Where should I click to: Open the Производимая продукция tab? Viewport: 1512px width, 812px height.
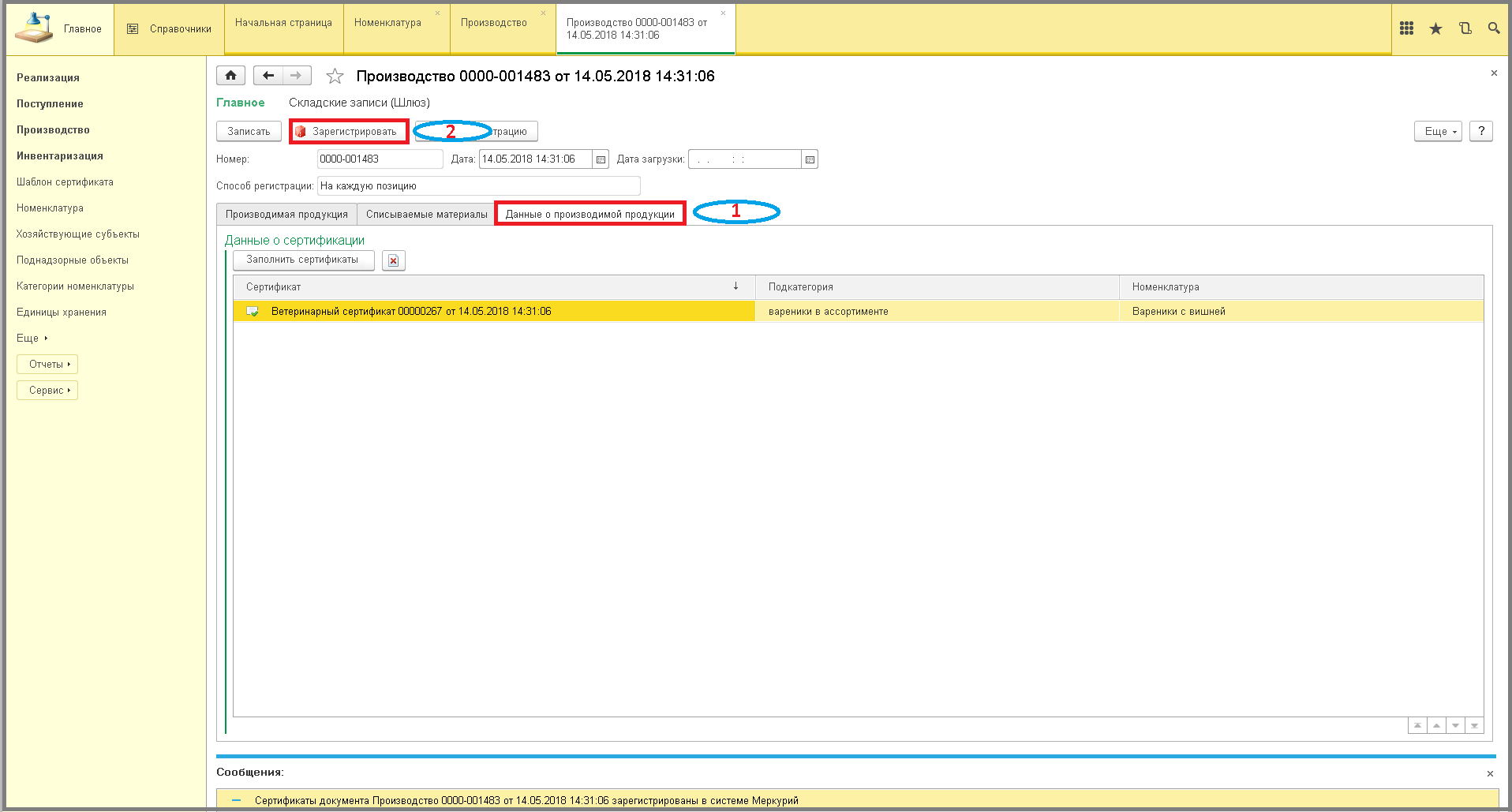pos(286,214)
